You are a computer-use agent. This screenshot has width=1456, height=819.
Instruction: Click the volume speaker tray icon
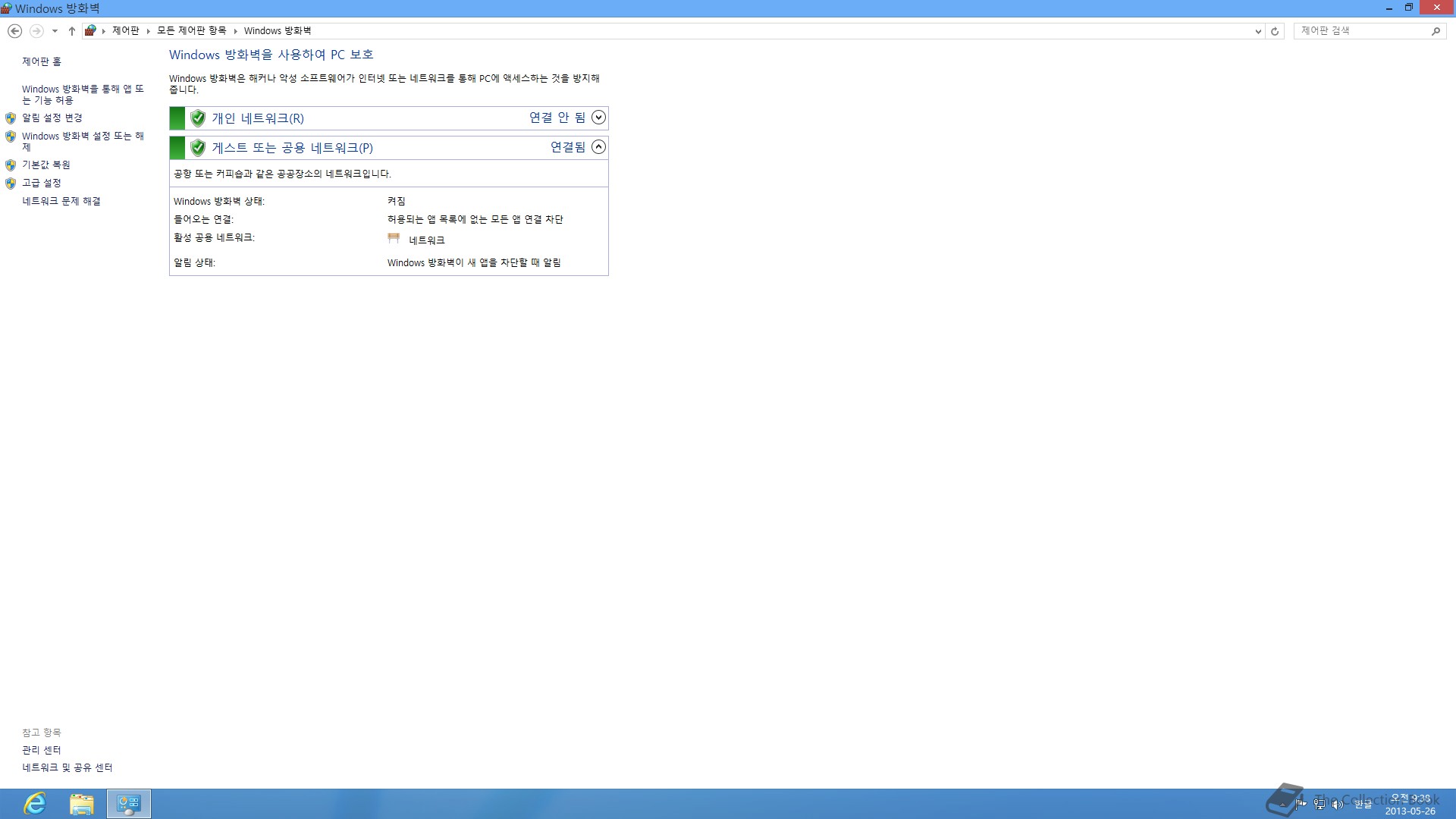1338,804
